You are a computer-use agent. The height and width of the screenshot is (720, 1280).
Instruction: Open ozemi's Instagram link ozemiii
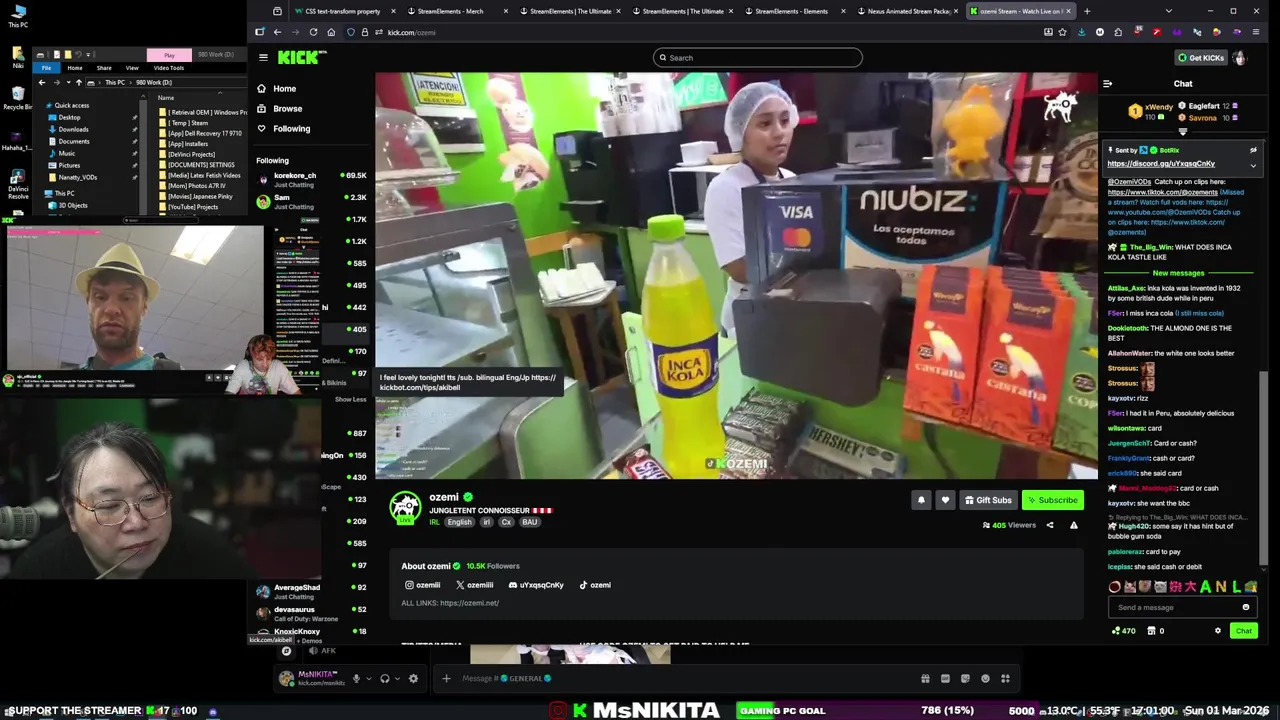point(423,585)
